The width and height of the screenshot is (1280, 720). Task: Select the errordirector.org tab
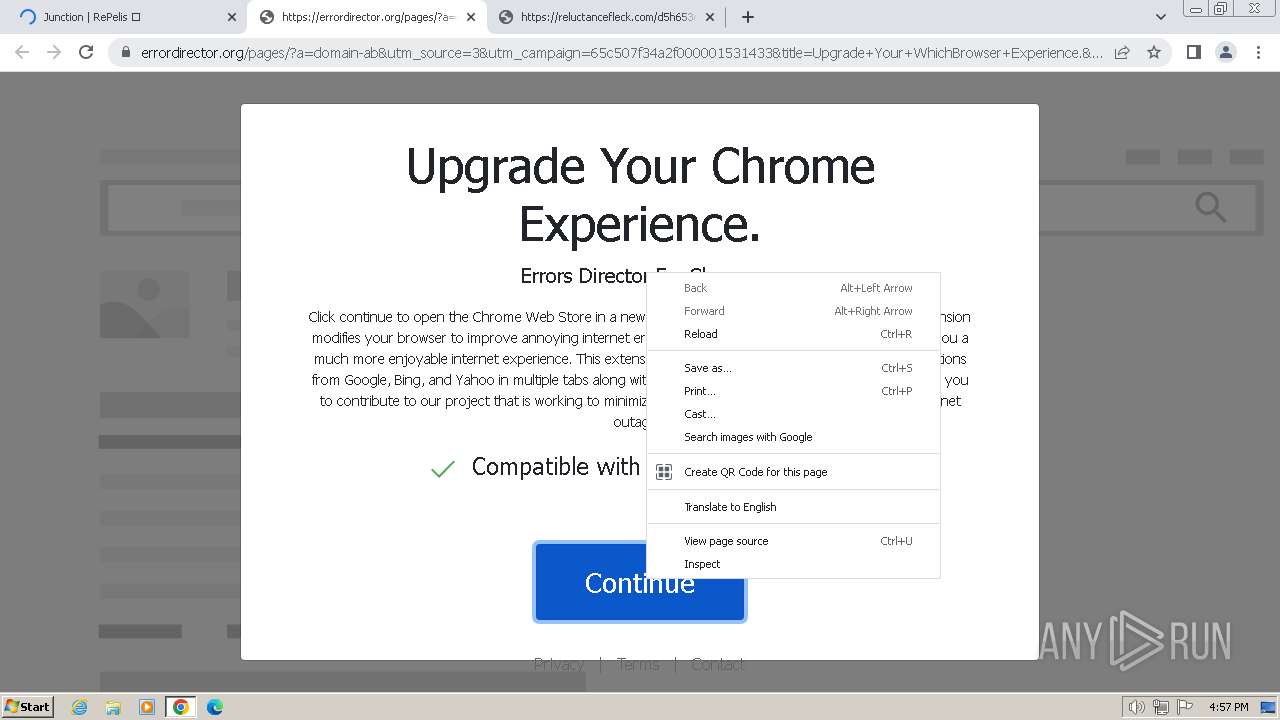(x=366, y=17)
